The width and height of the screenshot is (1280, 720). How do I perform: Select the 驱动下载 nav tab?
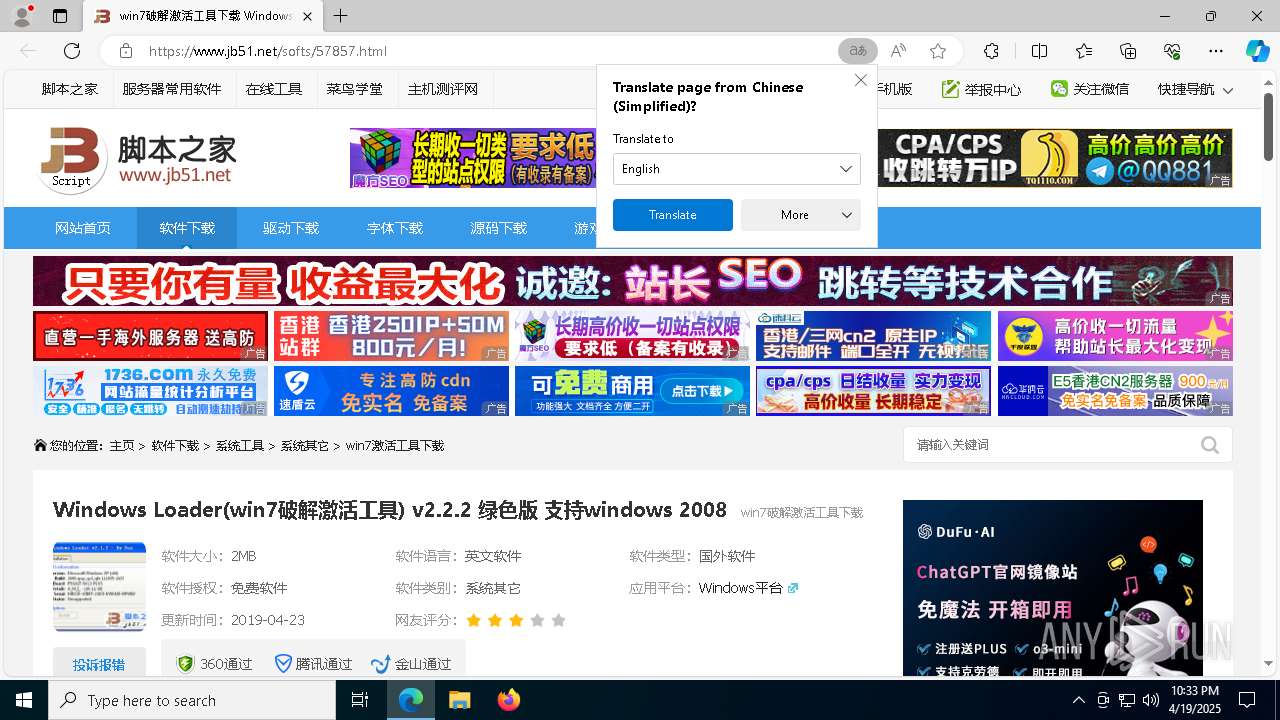(x=291, y=228)
